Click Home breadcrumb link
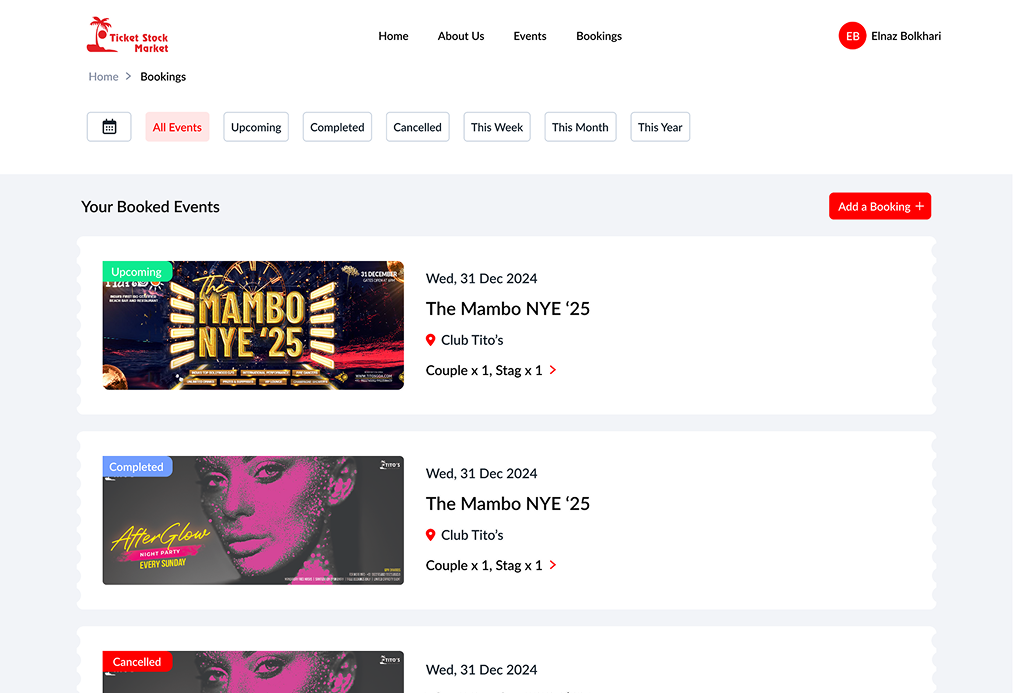This screenshot has height=693, width=1013. pos(103,76)
